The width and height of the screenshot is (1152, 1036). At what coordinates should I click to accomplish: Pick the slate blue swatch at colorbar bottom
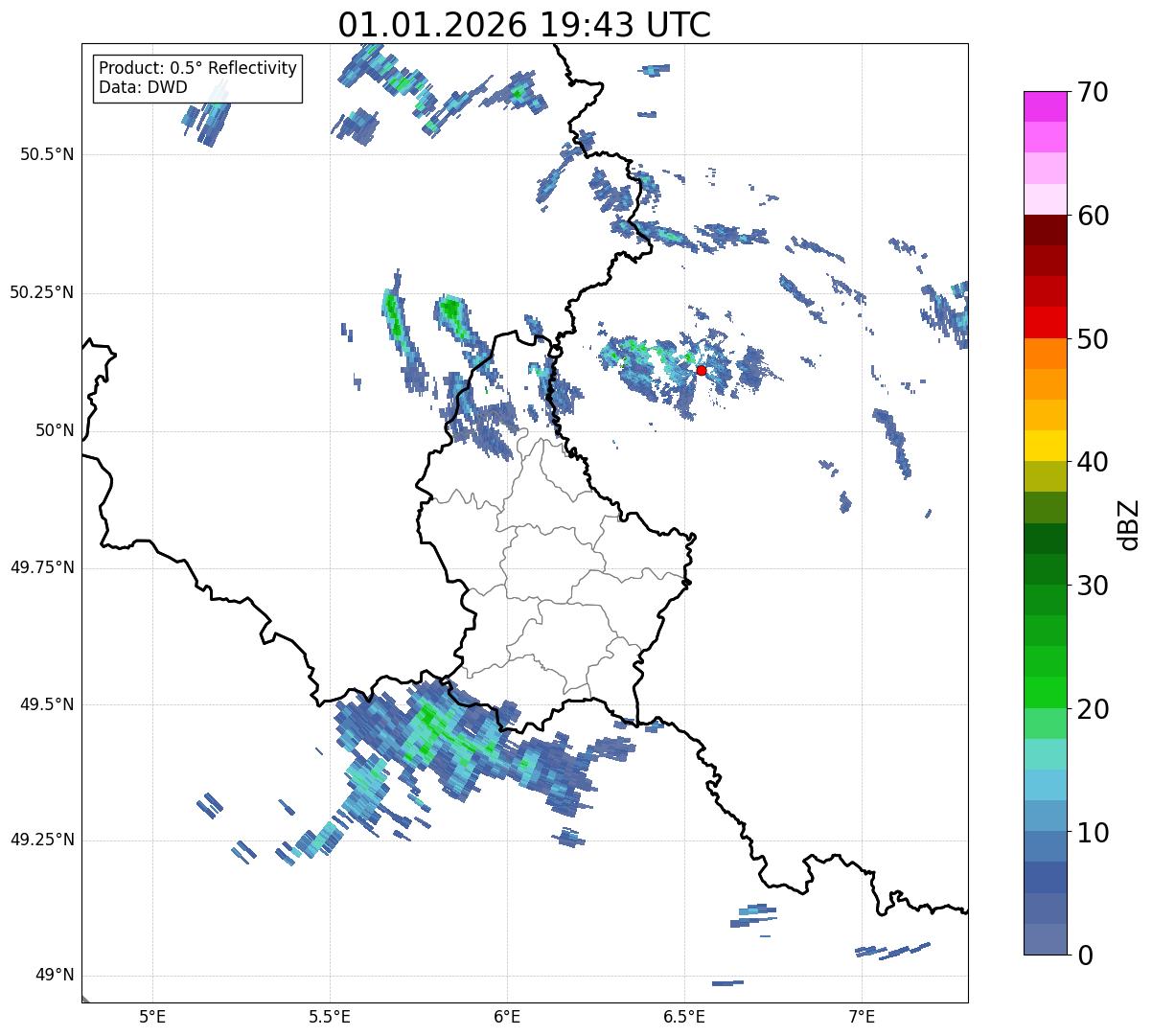1045,939
